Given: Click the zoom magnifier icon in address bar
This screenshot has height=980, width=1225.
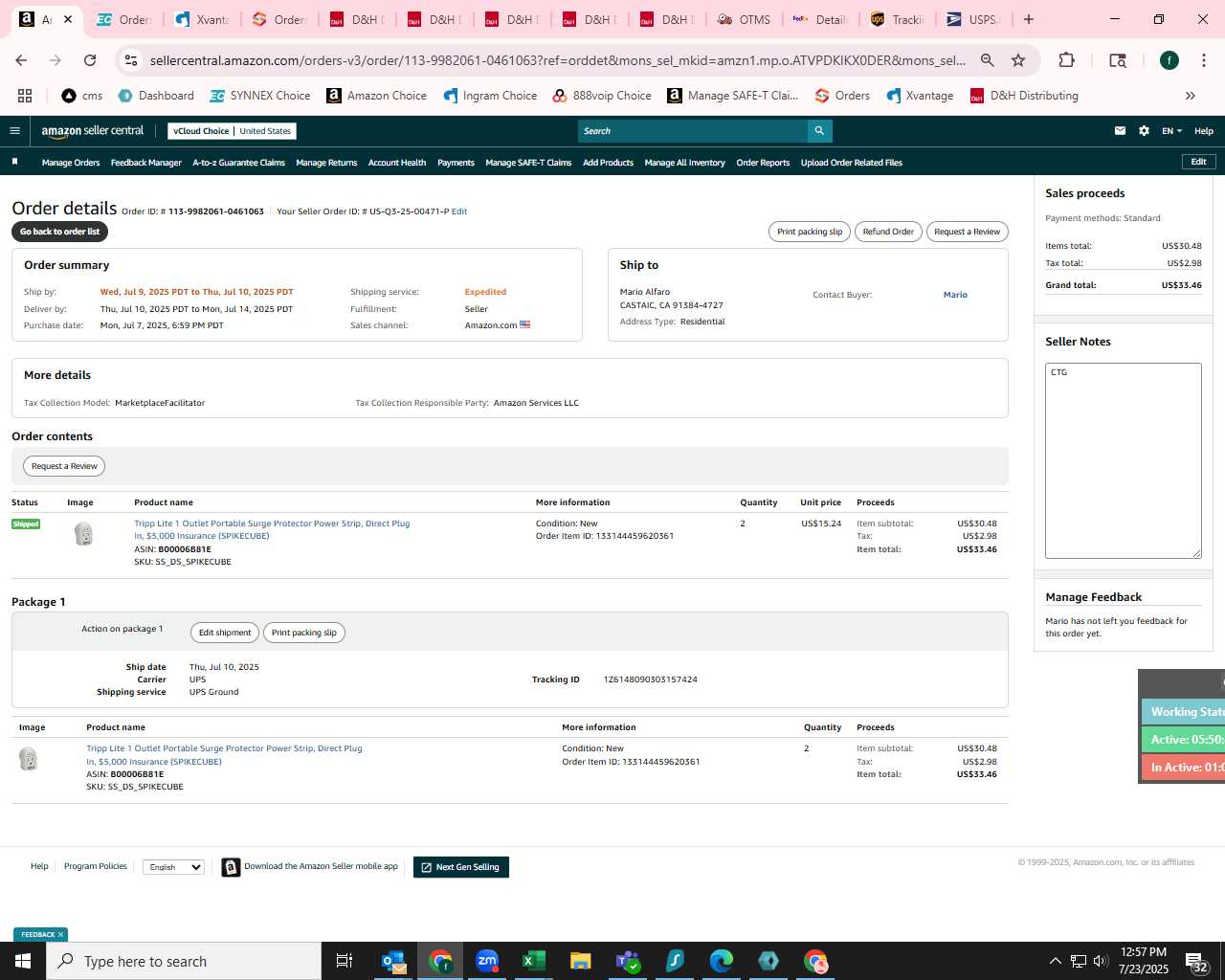Looking at the screenshot, I should (x=987, y=60).
